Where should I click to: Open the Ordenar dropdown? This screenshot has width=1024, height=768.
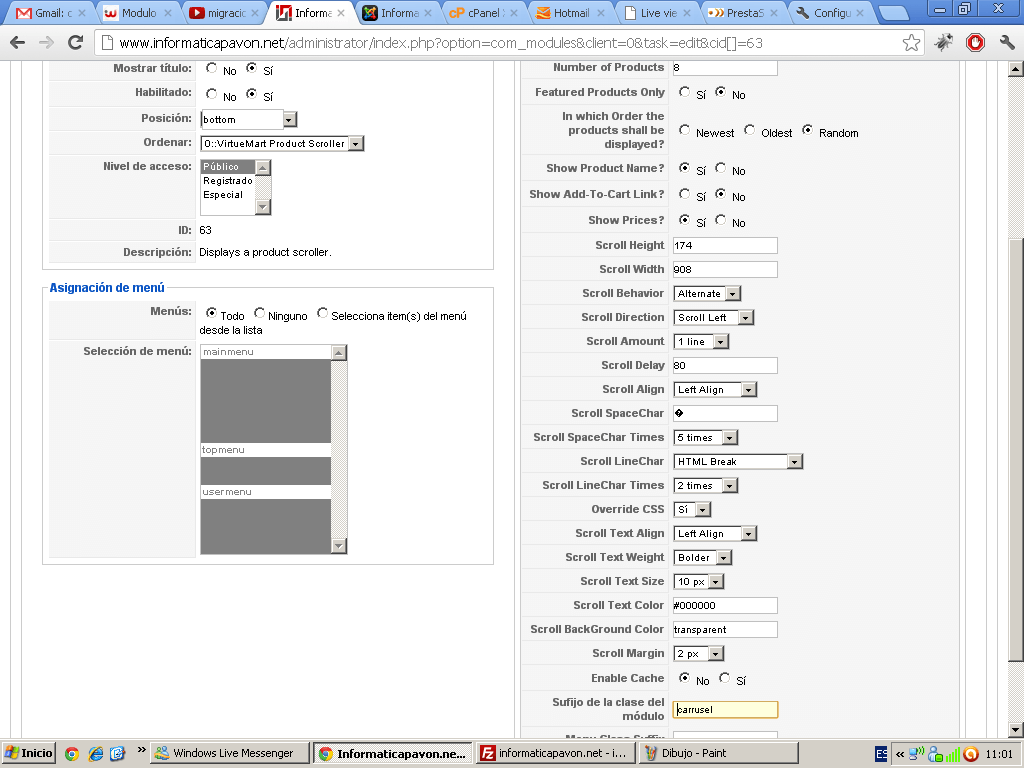pos(282,144)
